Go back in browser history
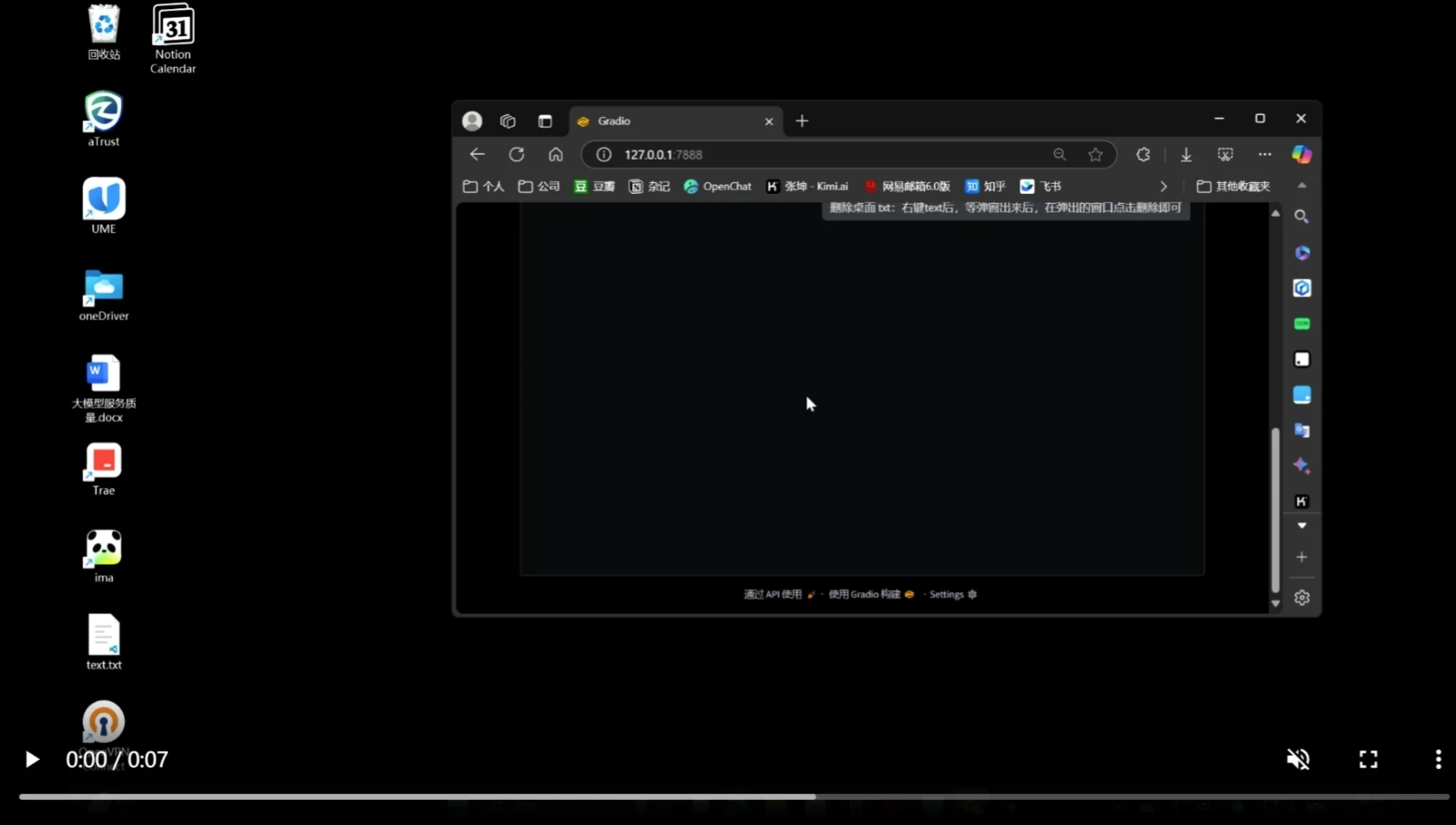 tap(478, 155)
